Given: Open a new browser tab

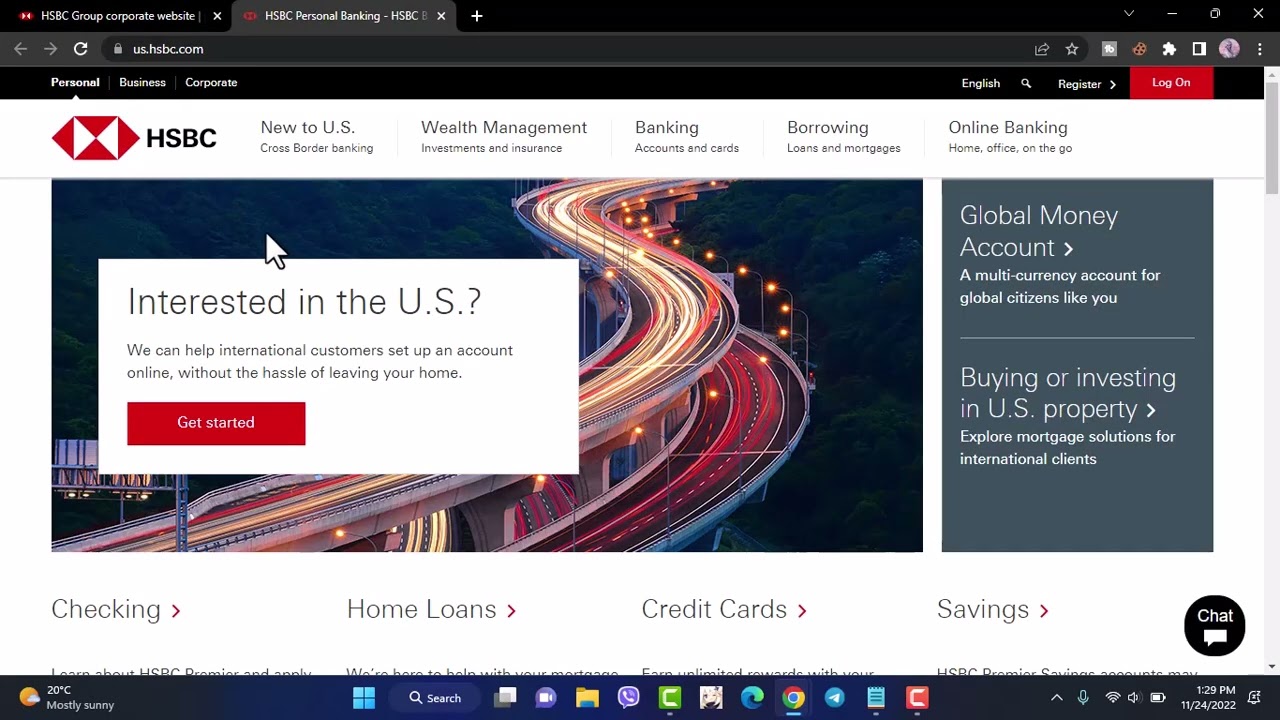Looking at the screenshot, I should (477, 16).
